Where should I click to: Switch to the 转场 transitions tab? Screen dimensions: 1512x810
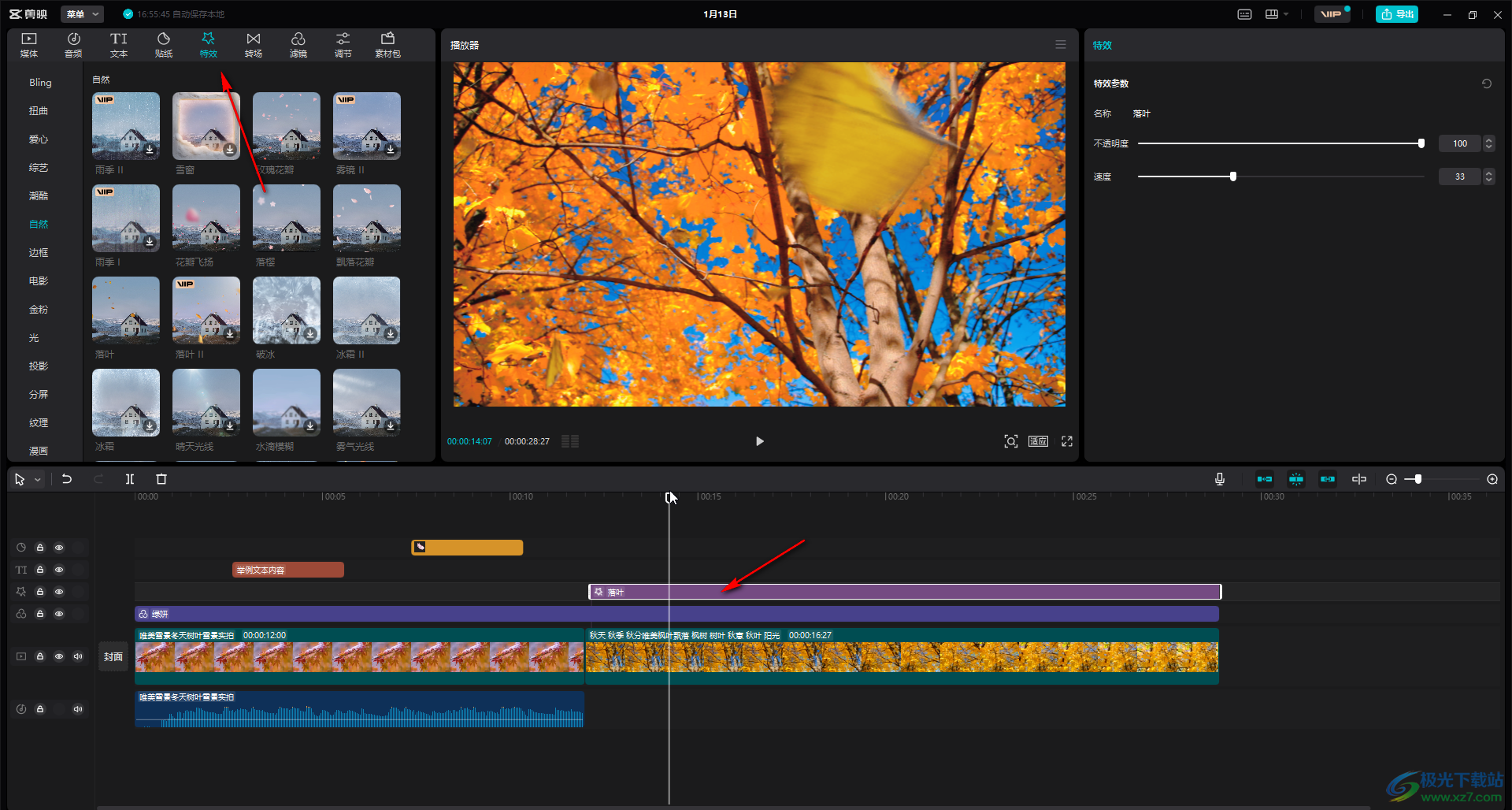(x=254, y=45)
